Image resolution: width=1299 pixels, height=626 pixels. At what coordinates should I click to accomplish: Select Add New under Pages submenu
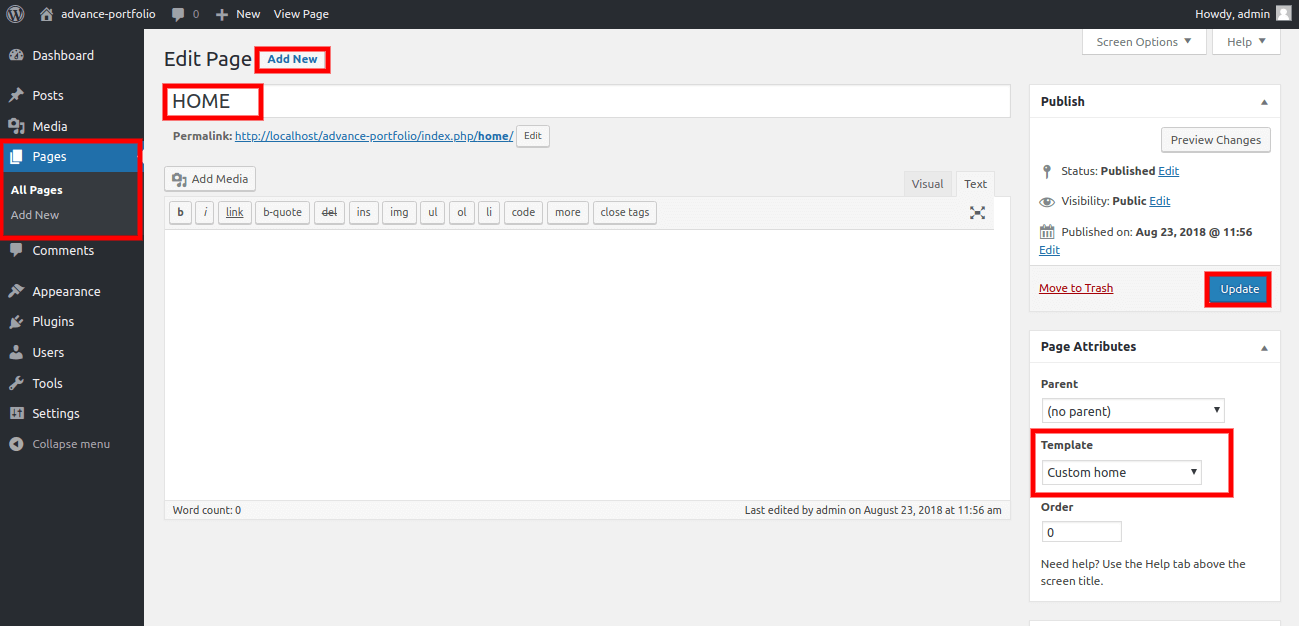pyautogui.click(x=35, y=215)
